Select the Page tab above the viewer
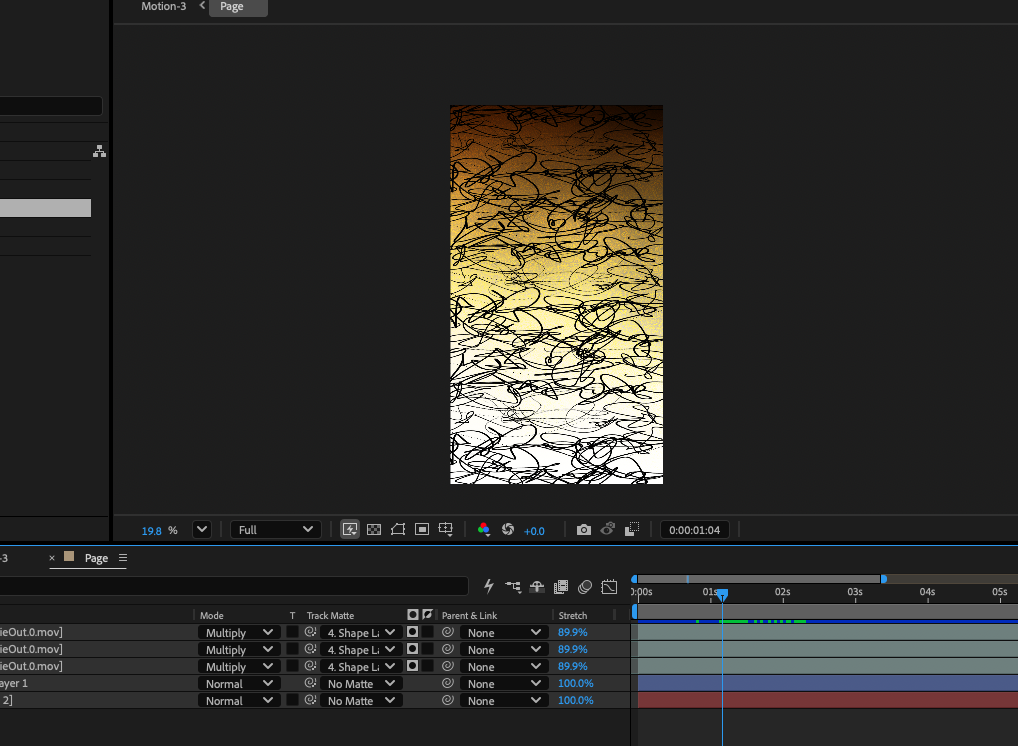Image resolution: width=1018 pixels, height=746 pixels. click(238, 7)
